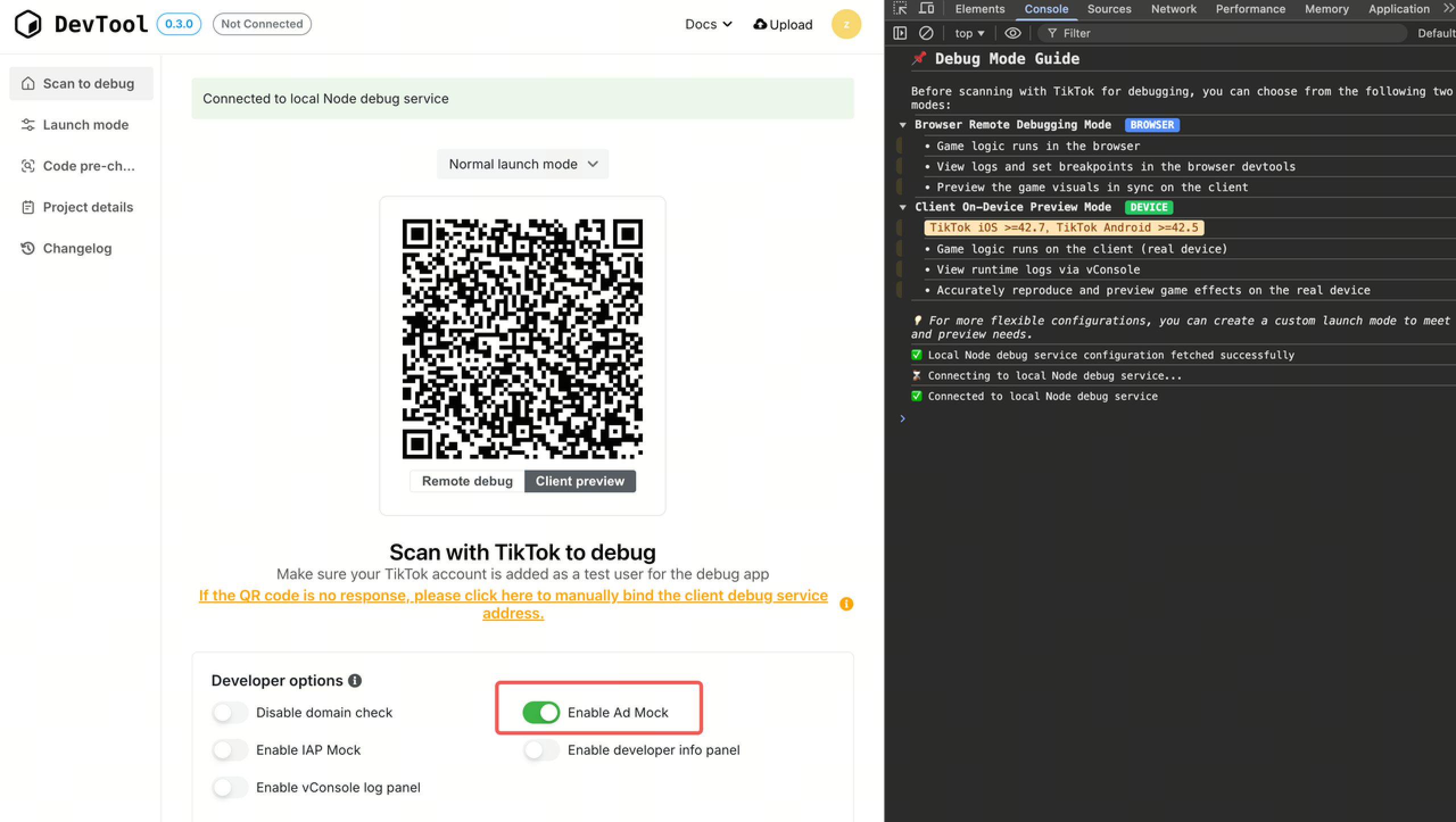Click 'Connected to local Node debug service' console line
Image resolution: width=1456 pixels, height=822 pixels.
pos(1043,396)
